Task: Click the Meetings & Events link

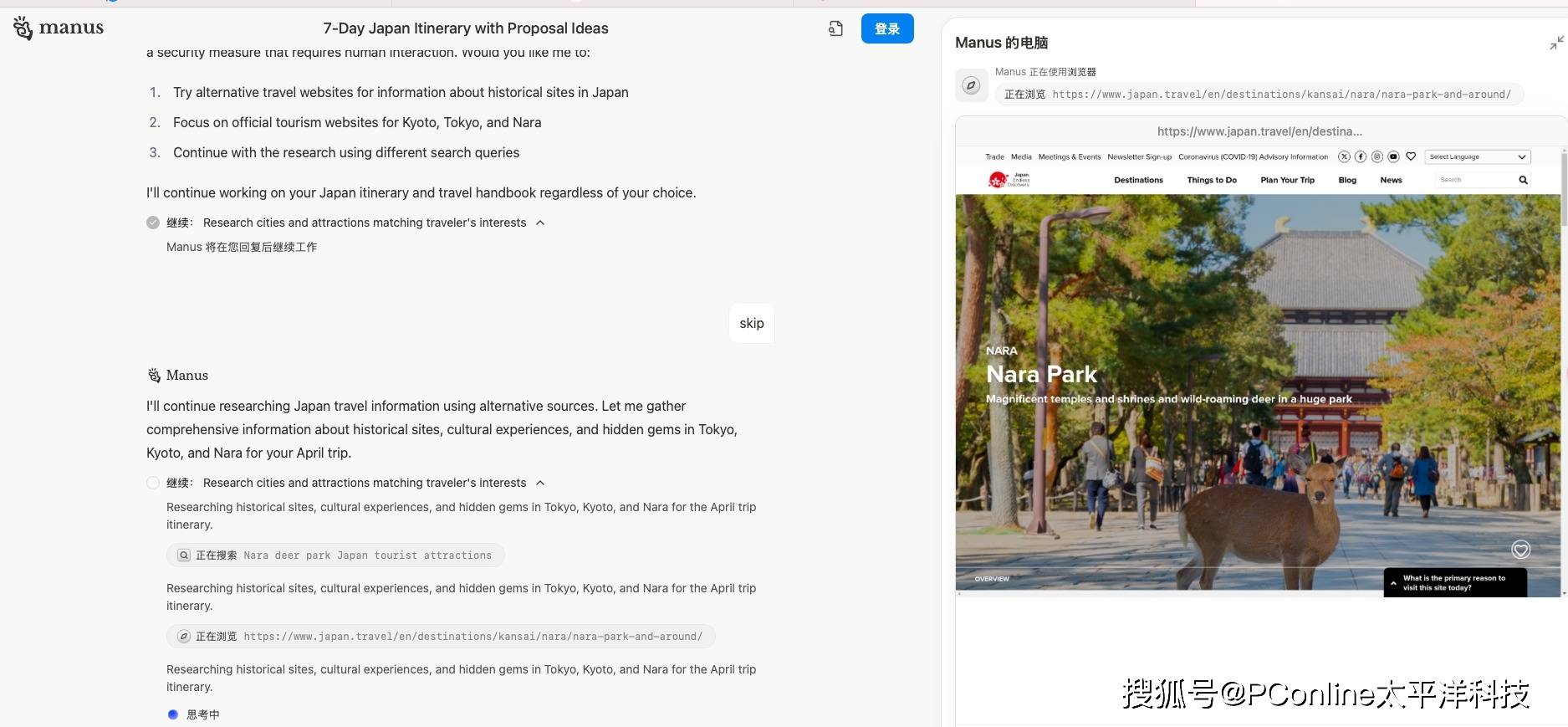Action: pos(1070,156)
